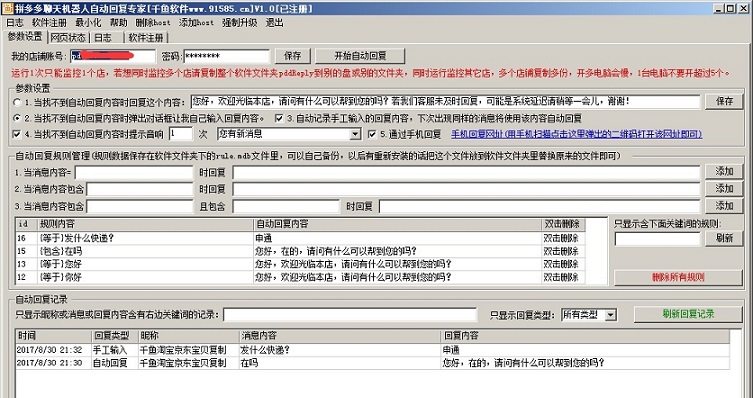Open the 手机回复网址 link
Screen dimensions: 753x398
click(576, 134)
